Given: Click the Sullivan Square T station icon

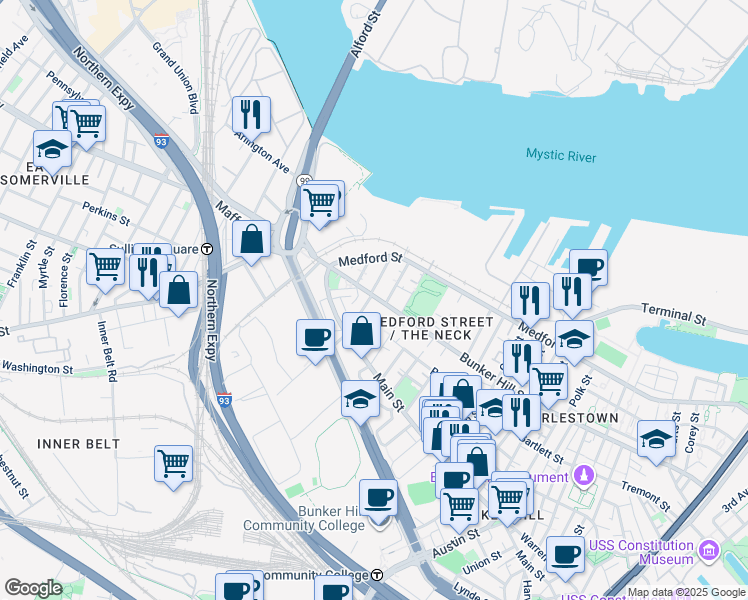Looking at the screenshot, I should point(207,249).
